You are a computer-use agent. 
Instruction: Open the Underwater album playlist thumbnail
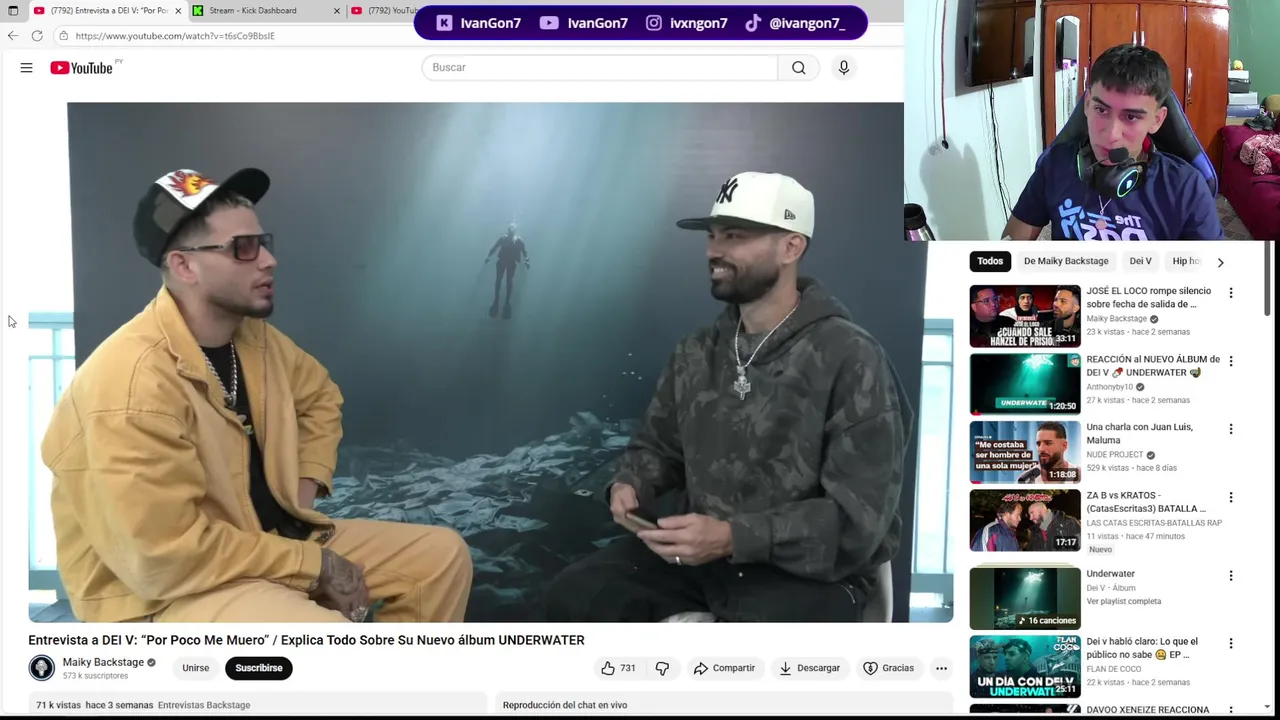(x=1025, y=598)
